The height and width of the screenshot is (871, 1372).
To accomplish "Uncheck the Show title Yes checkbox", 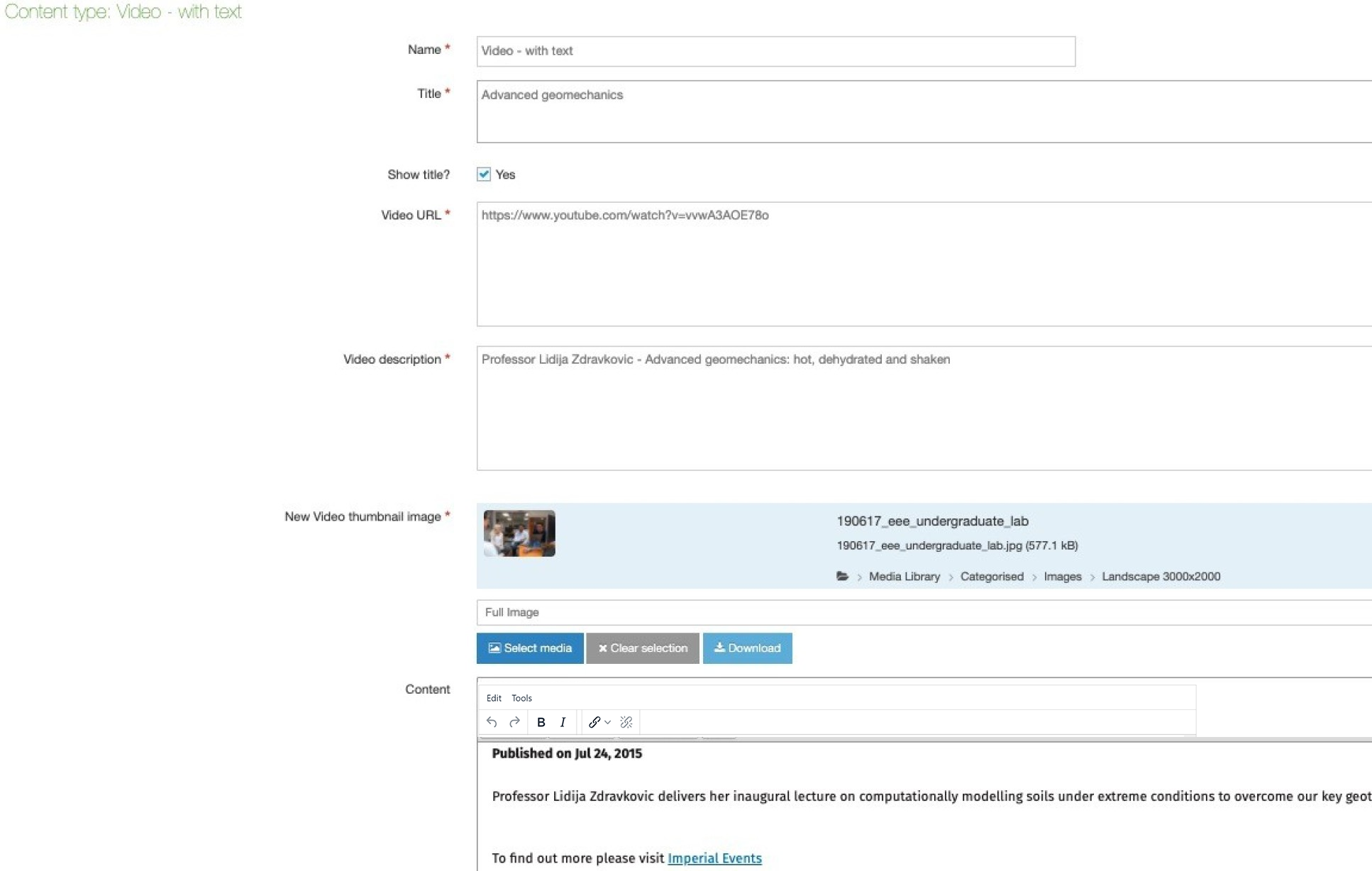I will [484, 174].
